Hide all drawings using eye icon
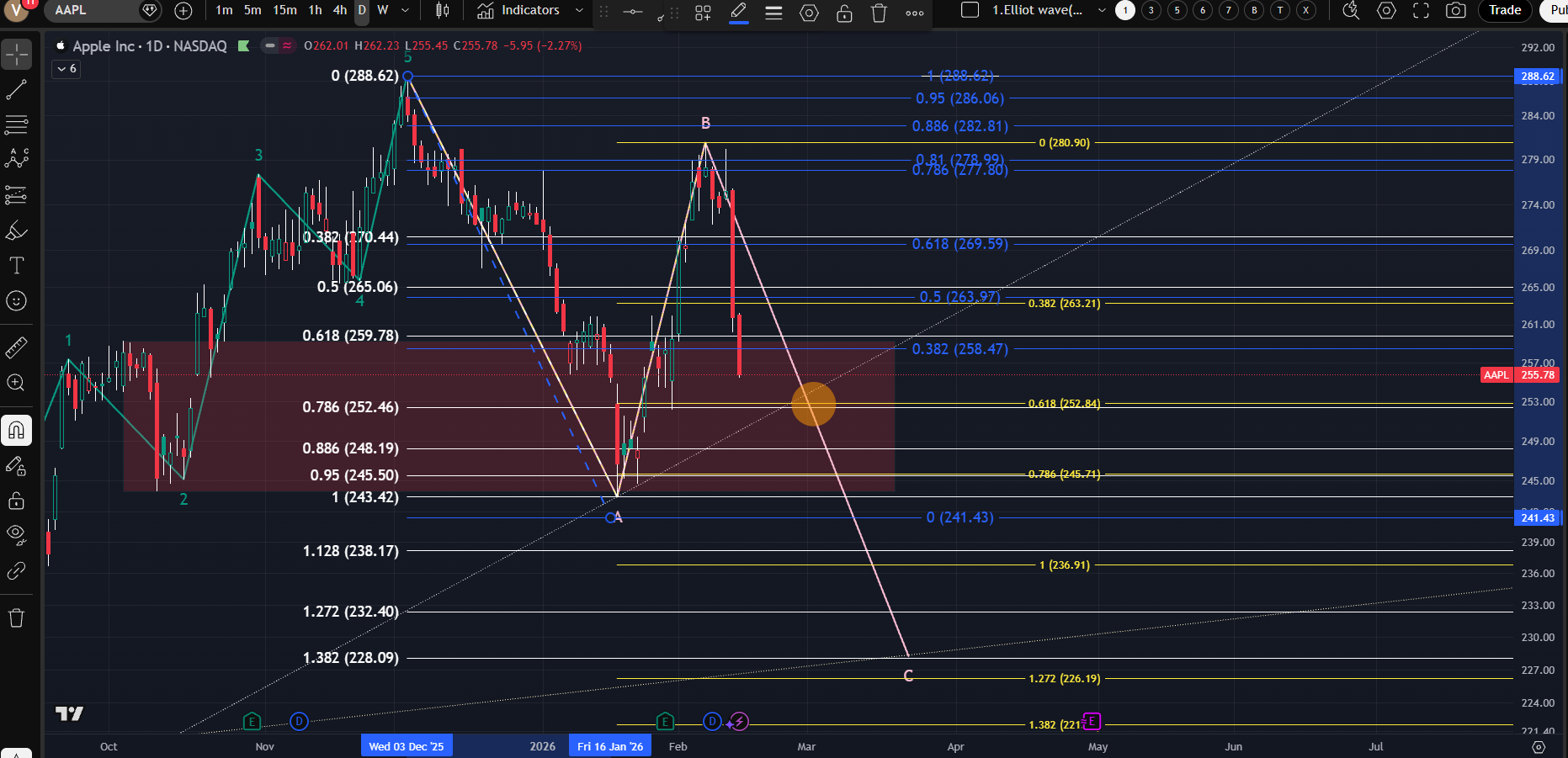This screenshot has width=1568, height=758. click(x=16, y=534)
